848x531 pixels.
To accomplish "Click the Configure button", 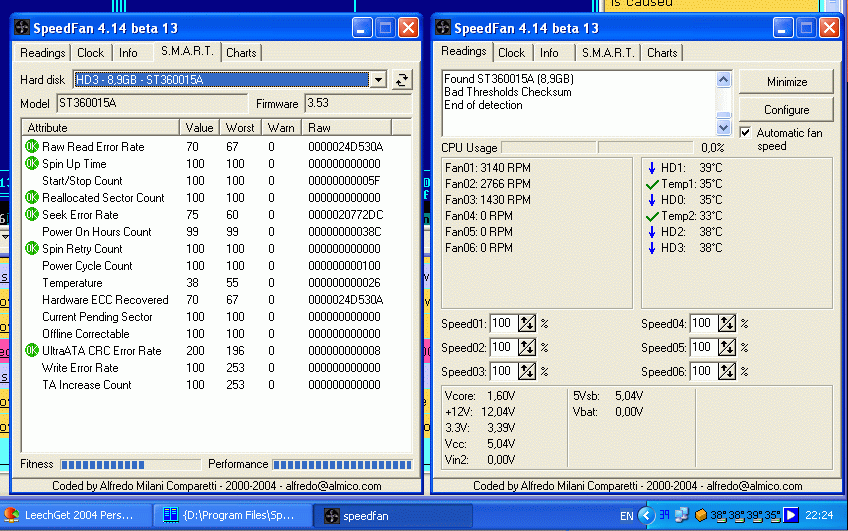I will (x=786, y=110).
